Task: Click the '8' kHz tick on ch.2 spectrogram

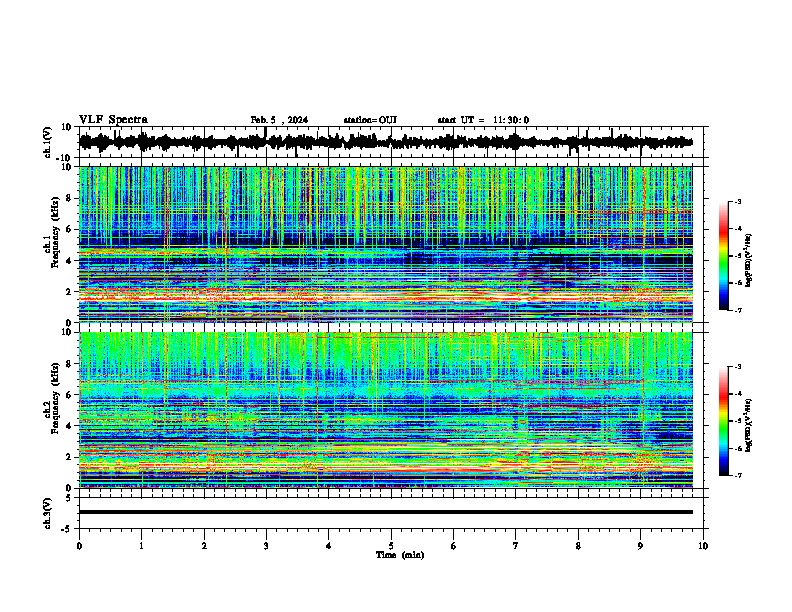Action: coord(70,364)
